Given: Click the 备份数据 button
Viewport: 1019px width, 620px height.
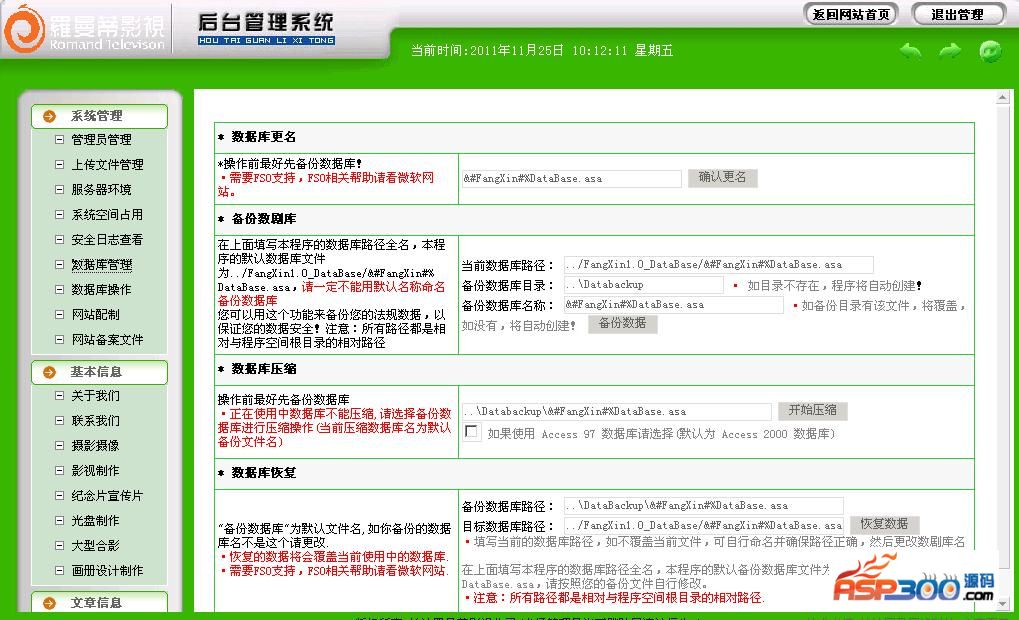Looking at the screenshot, I should point(623,324).
